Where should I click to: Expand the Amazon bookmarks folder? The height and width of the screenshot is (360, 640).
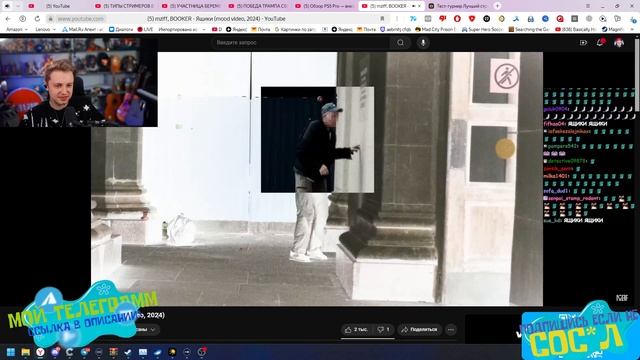click(x=17, y=29)
